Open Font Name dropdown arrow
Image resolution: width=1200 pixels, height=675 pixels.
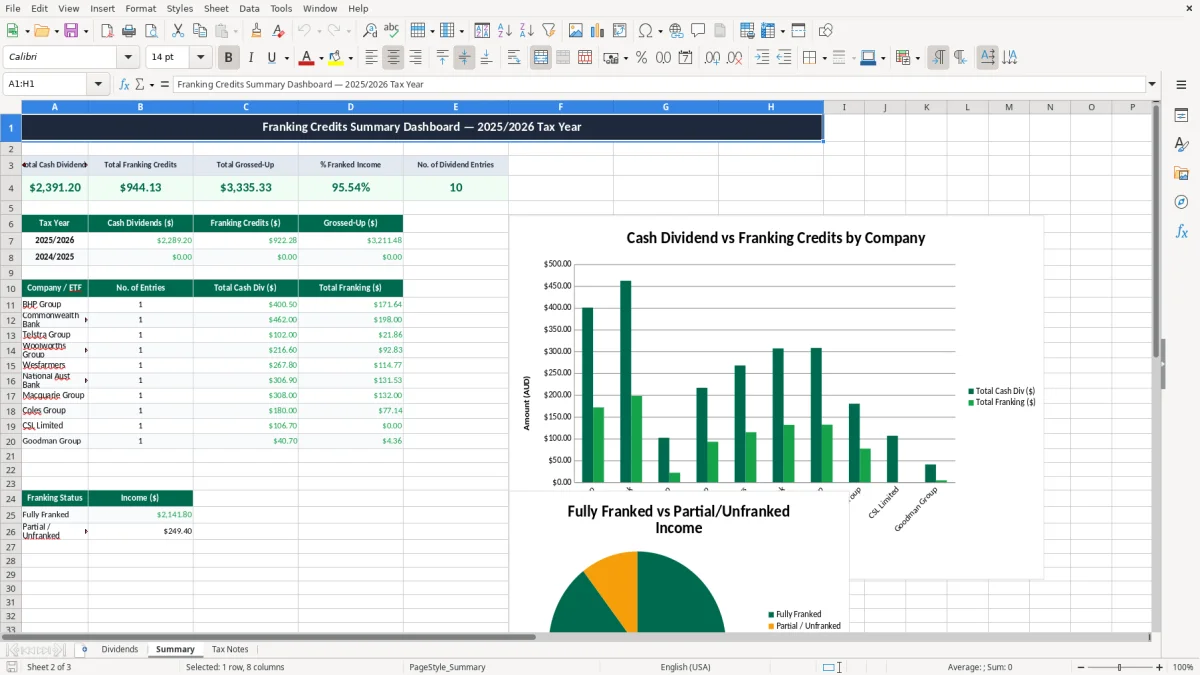pos(128,58)
